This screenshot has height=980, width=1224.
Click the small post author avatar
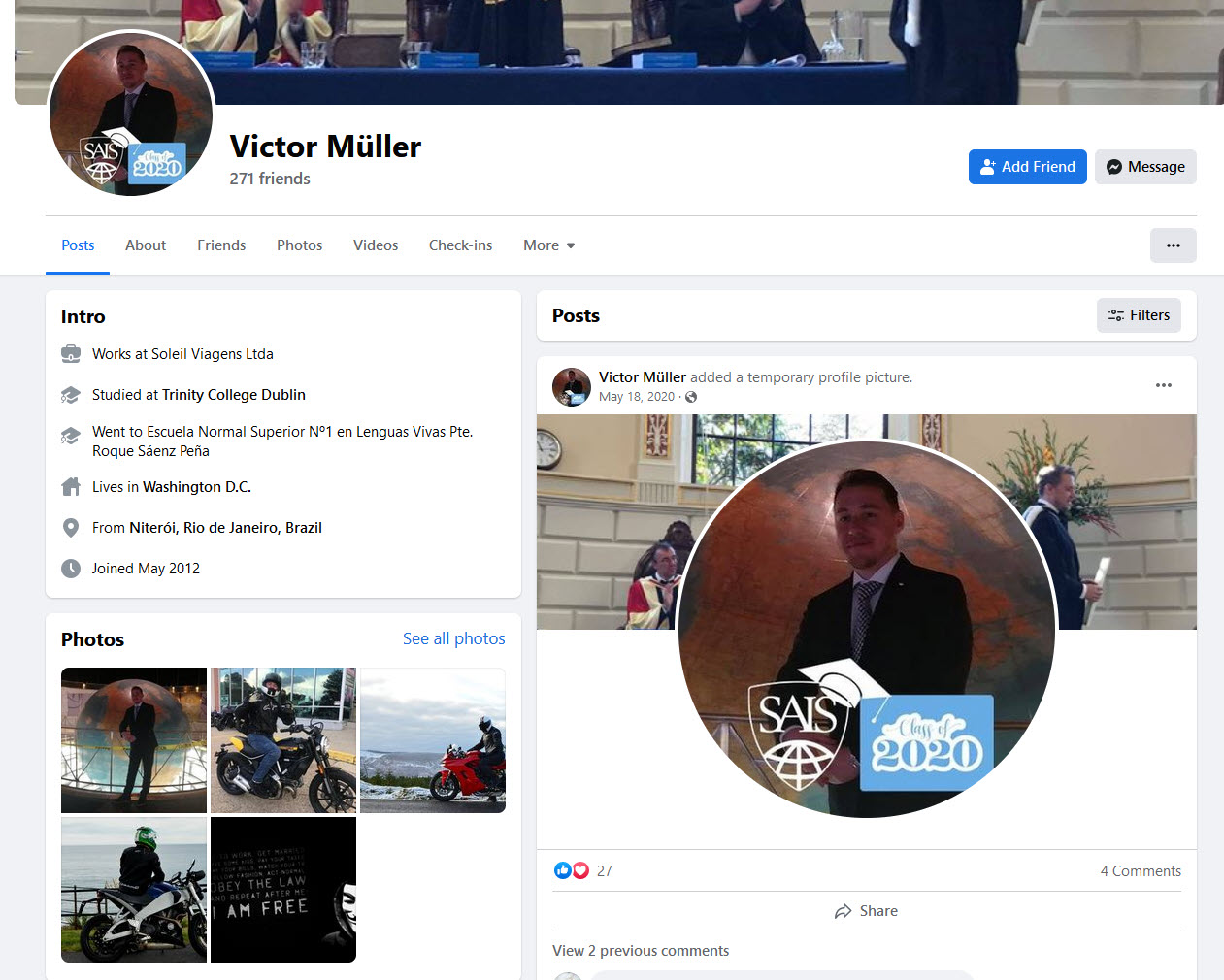572,386
